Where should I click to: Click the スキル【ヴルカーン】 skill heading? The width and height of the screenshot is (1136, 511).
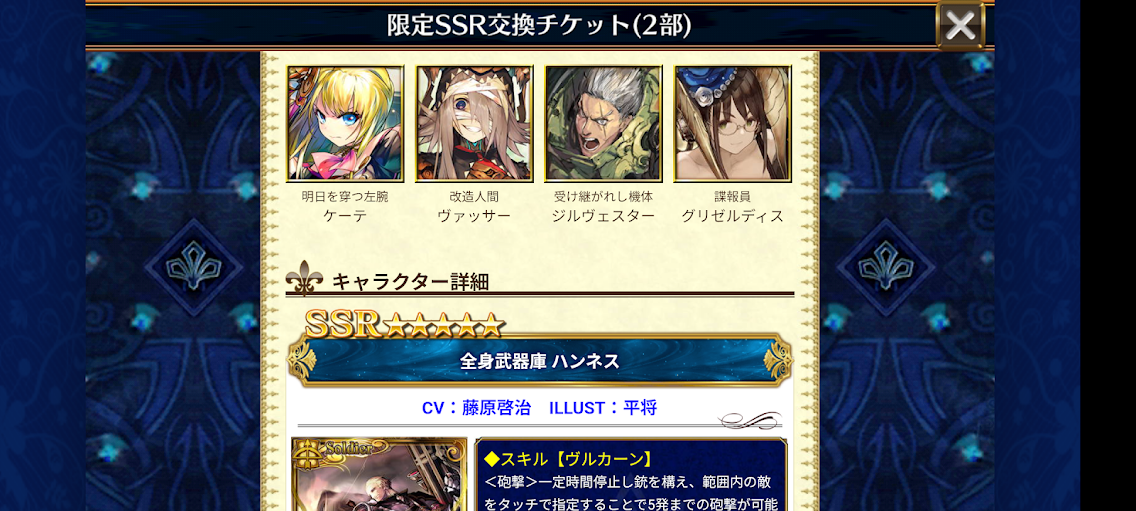pyautogui.click(x=568, y=458)
